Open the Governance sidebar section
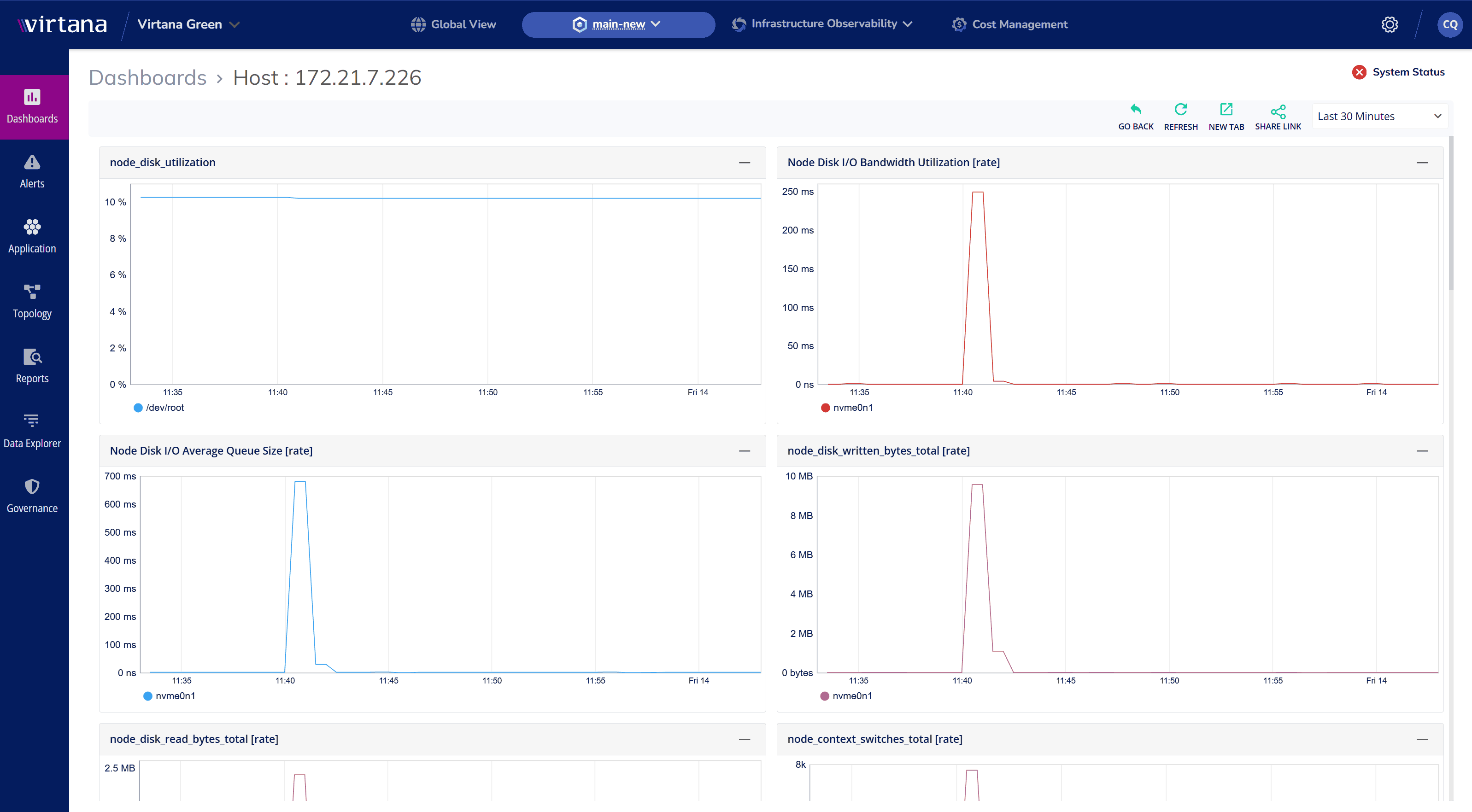This screenshot has width=1472, height=812. (33, 497)
